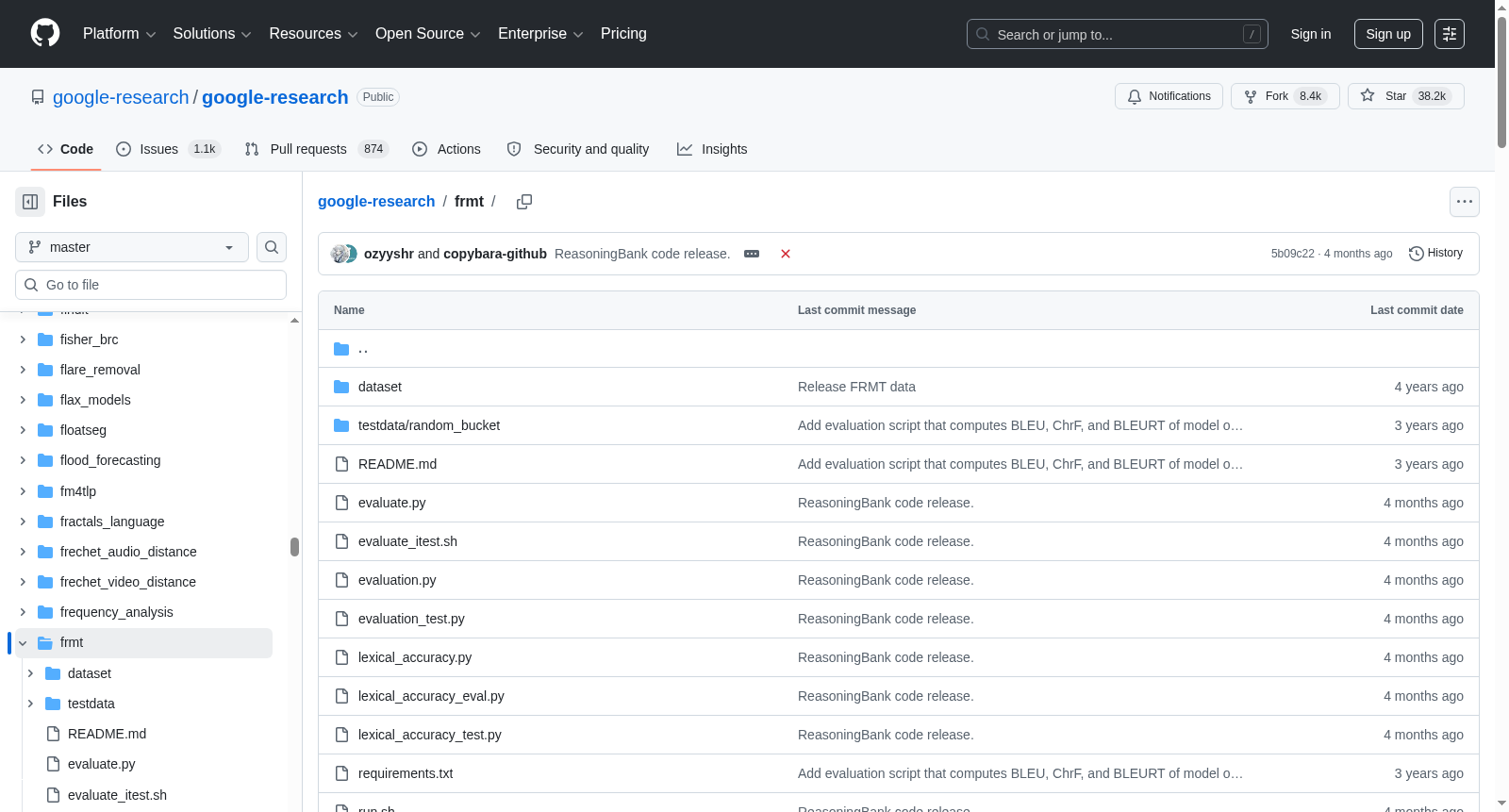
Task: Click the commit authors avatar
Action: point(343,254)
